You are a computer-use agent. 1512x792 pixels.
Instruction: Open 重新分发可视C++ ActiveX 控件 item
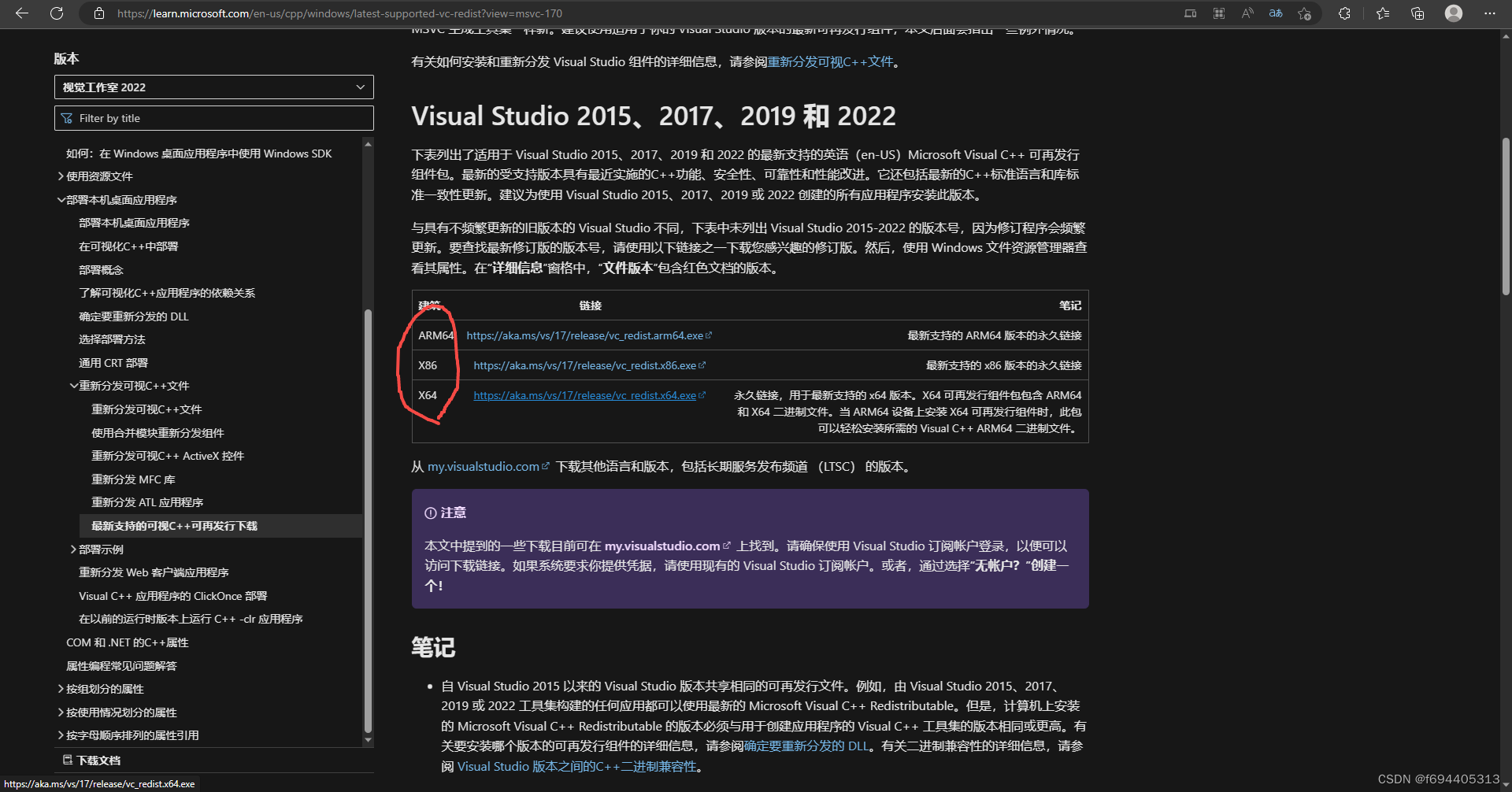click(168, 456)
